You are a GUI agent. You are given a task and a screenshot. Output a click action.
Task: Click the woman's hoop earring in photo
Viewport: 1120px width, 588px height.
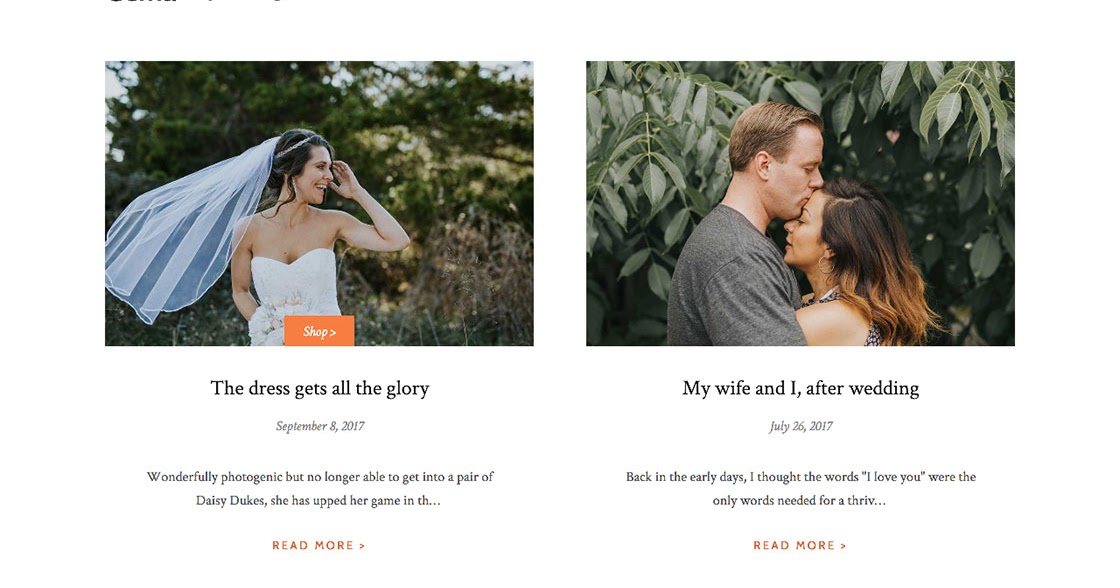[x=826, y=265]
